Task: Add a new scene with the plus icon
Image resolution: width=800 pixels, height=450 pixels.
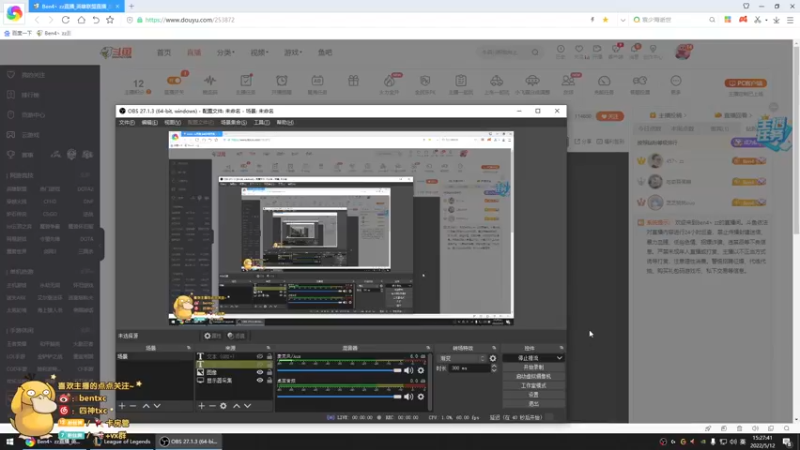Action: [122, 406]
